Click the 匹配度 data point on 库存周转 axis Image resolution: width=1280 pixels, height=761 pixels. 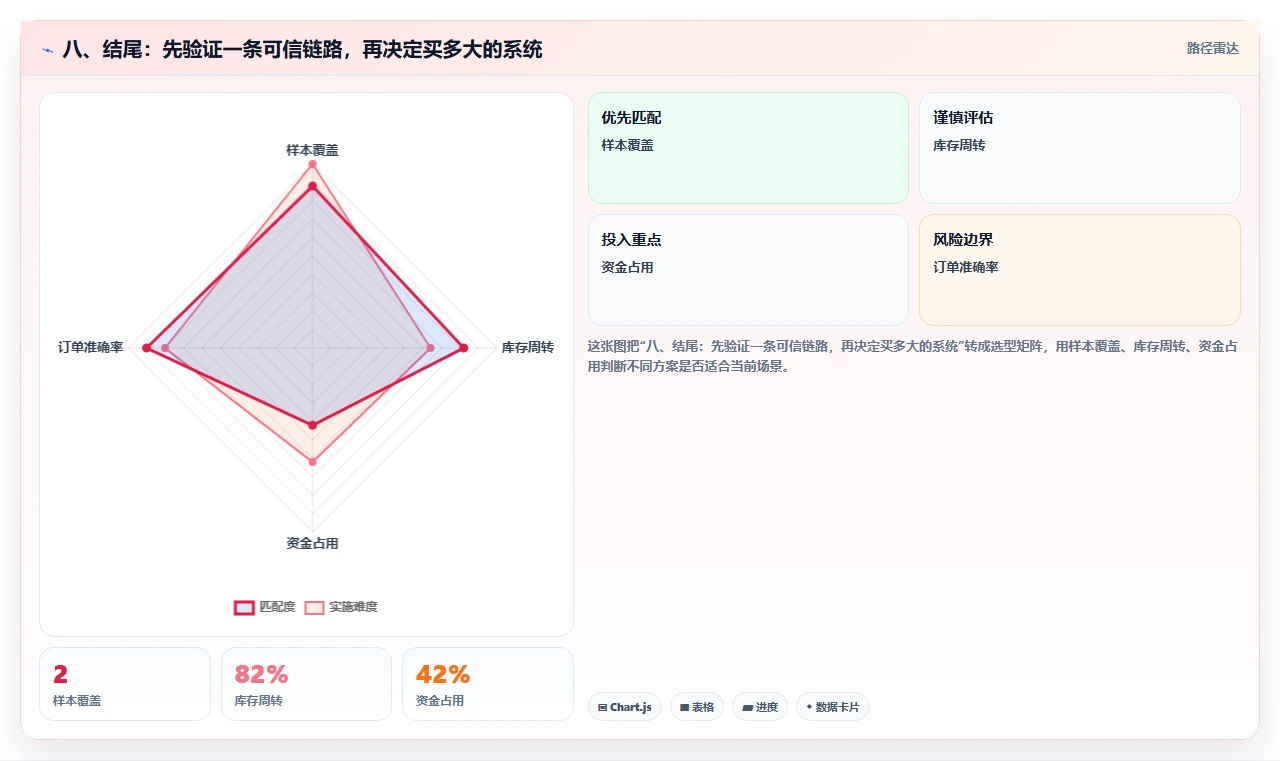tap(463, 348)
